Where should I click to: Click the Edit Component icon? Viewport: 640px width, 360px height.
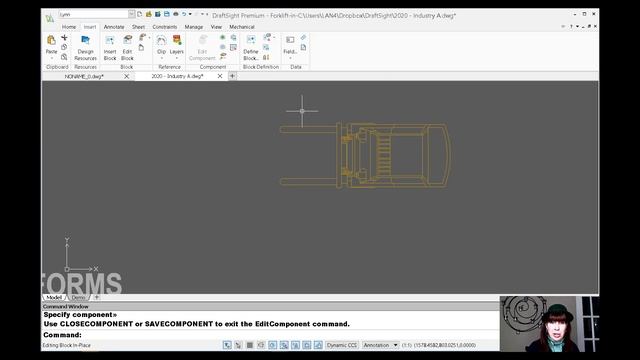pyautogui.click(x=202, y=40)
